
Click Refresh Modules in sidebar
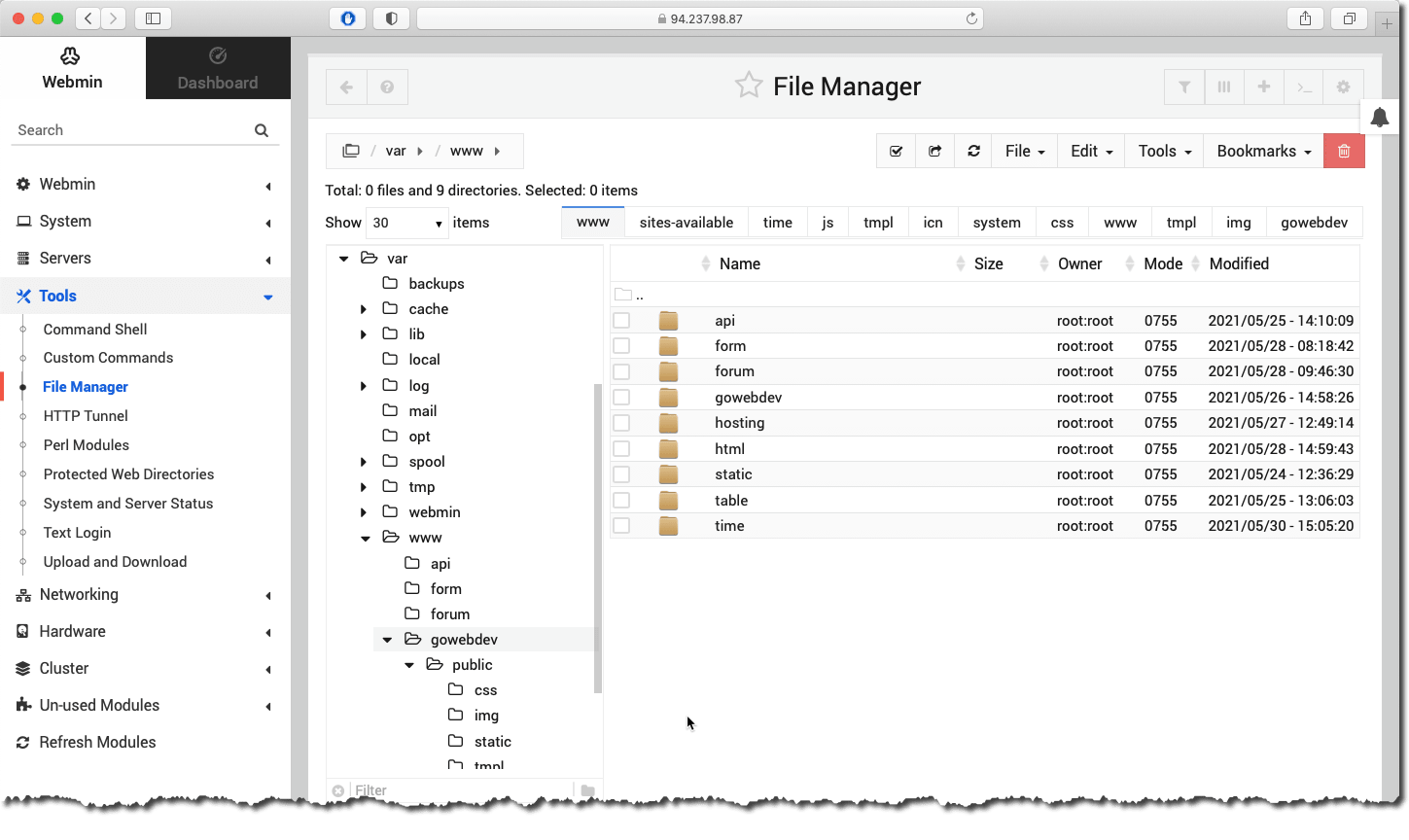click(x=97, y=742)
